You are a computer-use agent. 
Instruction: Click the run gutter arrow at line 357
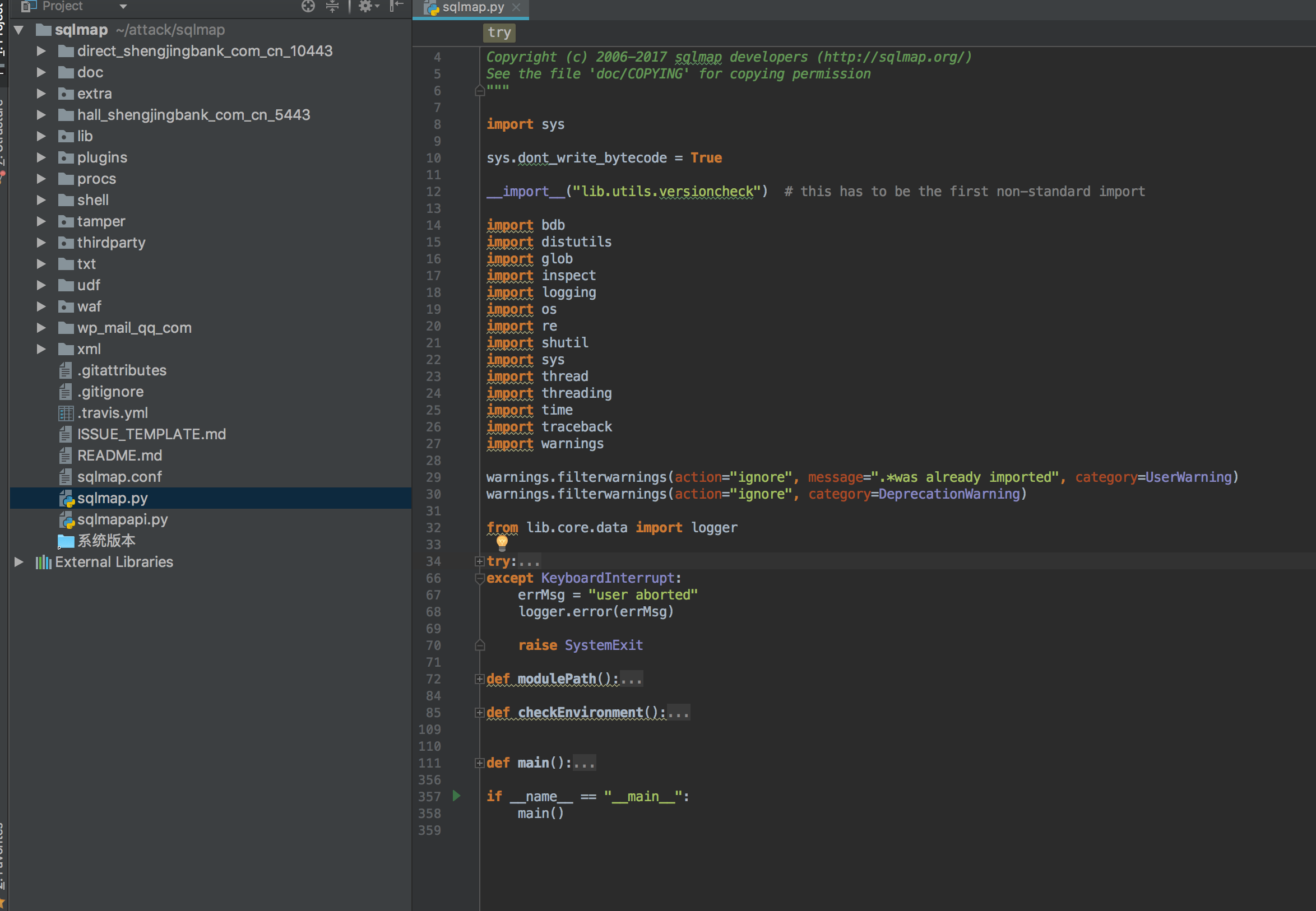456,795
